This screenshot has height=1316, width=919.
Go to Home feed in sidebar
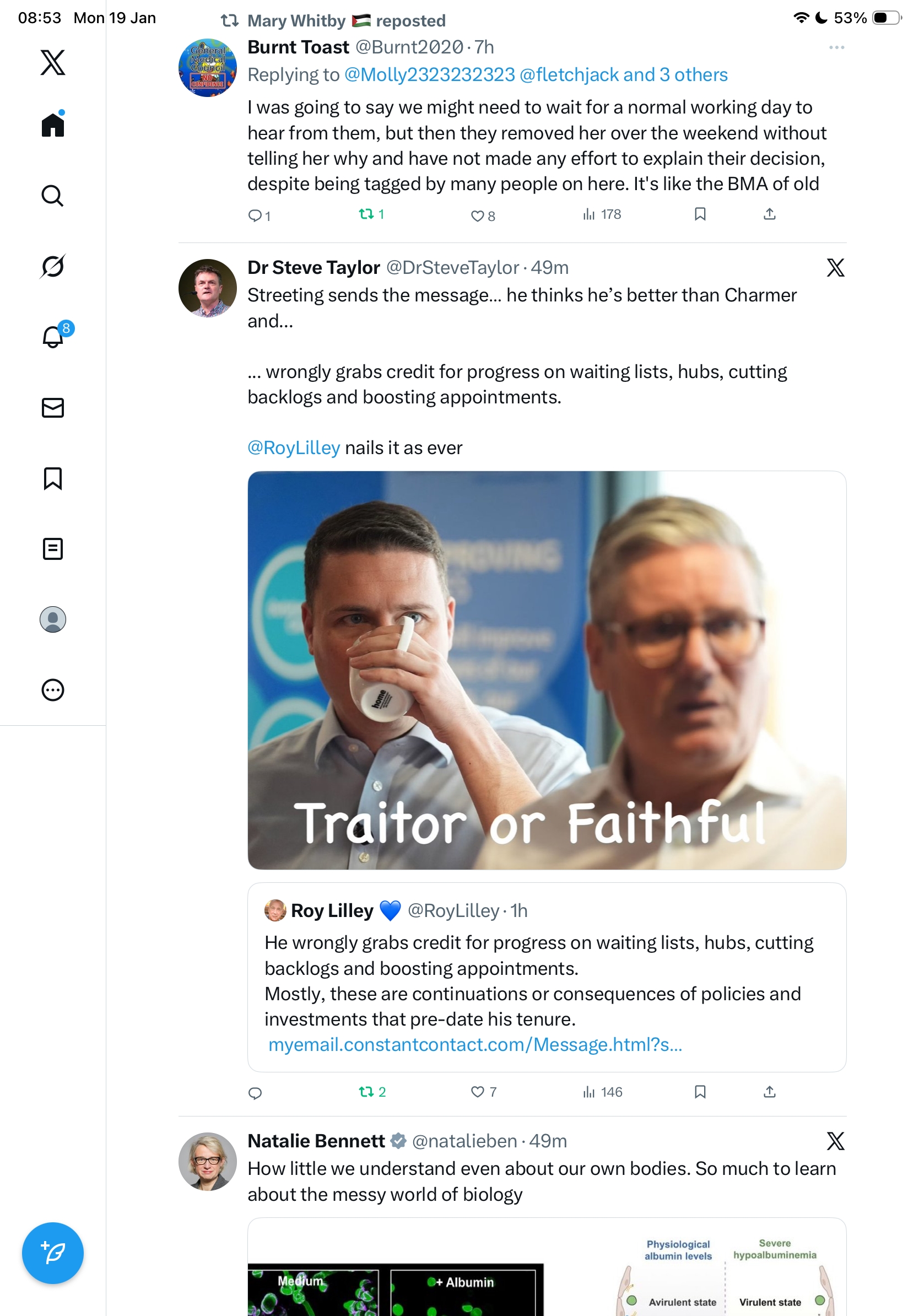(52, 125)
